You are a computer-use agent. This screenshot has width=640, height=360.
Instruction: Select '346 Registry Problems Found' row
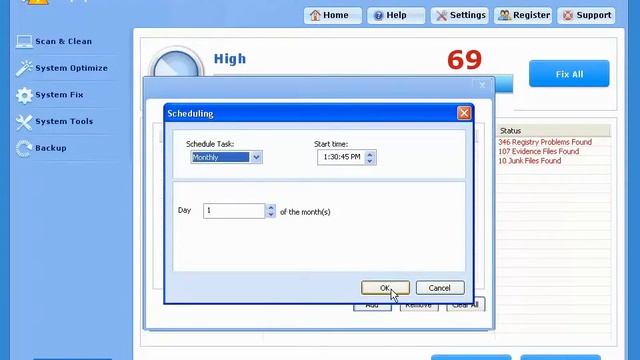(545, 142)
